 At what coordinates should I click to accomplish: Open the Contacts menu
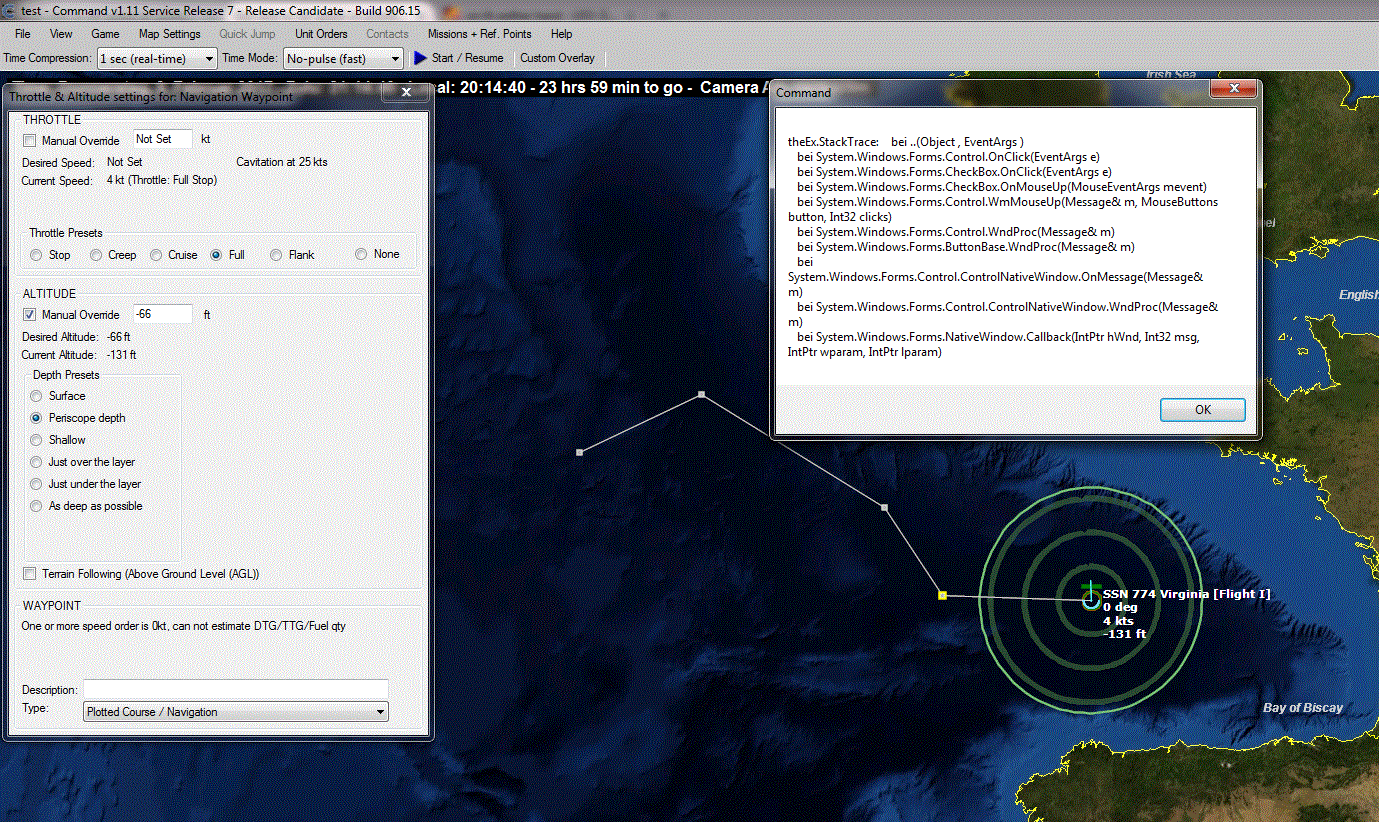387,34
